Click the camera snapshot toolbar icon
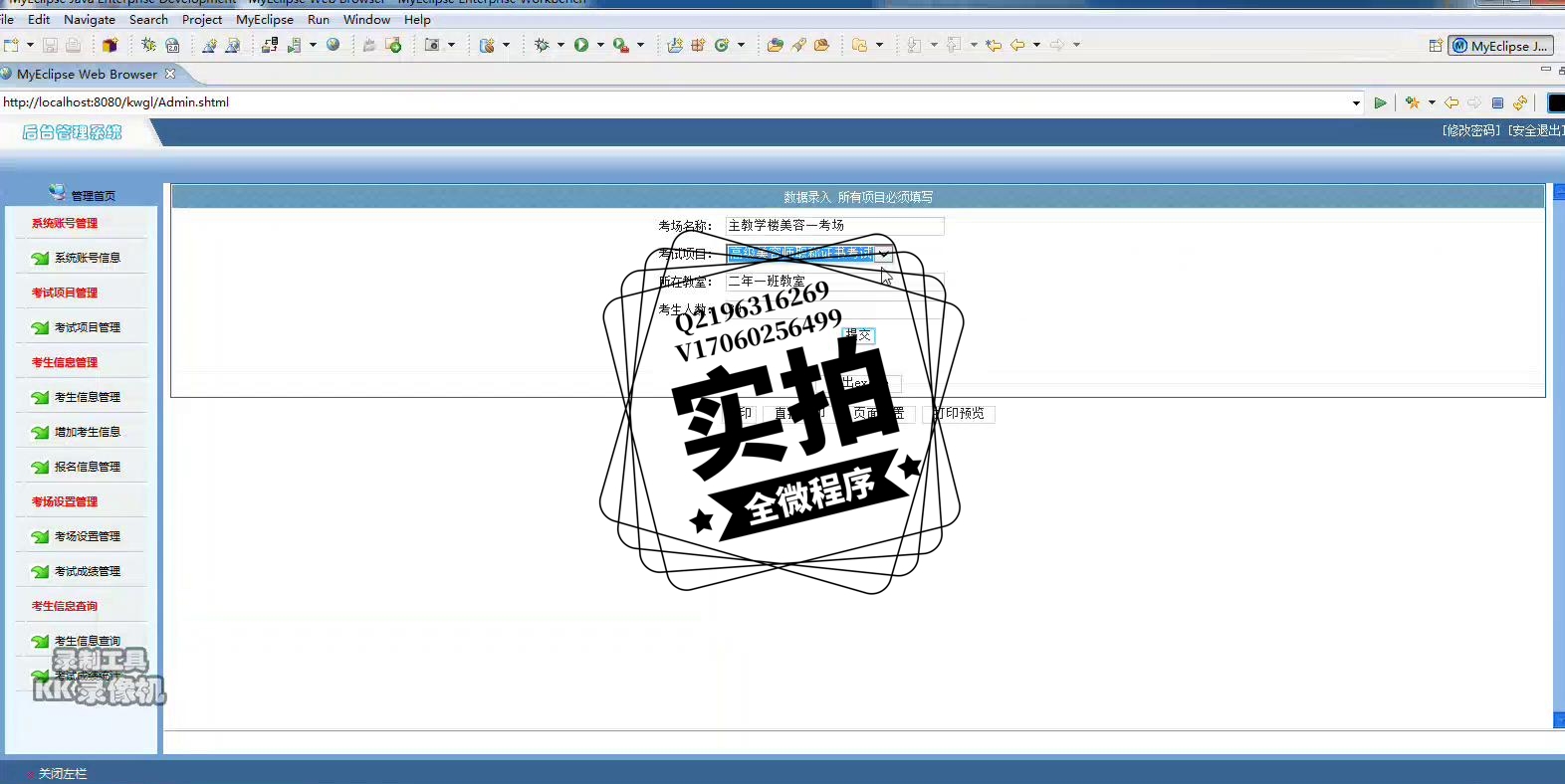 tap(432, 45)
